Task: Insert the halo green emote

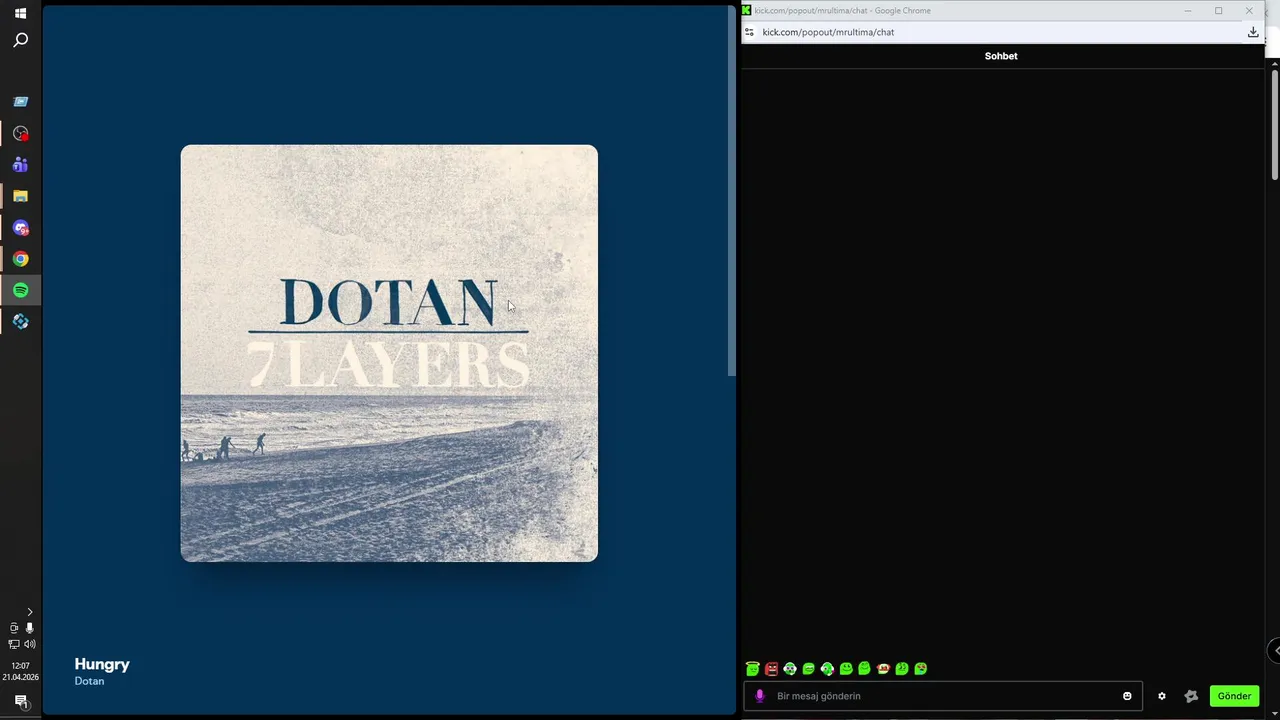Action: tap(753, 669)
